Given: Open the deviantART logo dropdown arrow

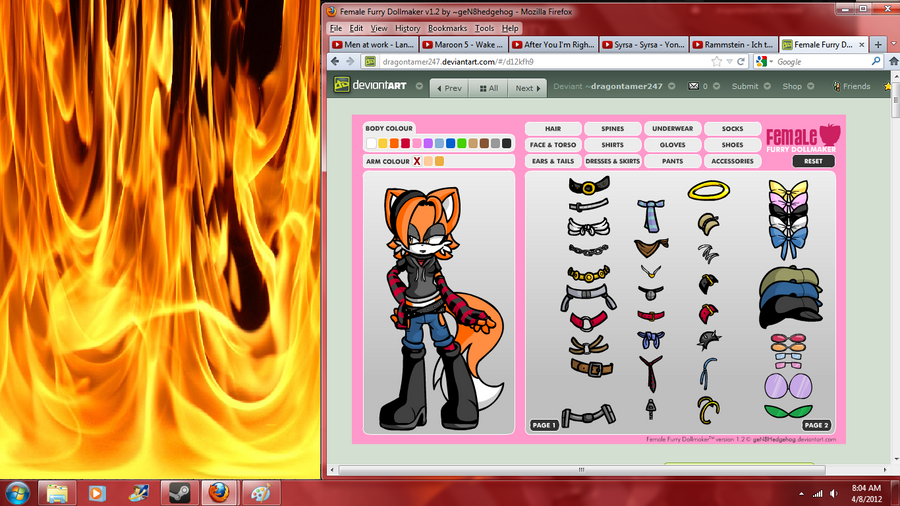Looking at the screenshot, I should pyautogui.click(x=420, y=86).
